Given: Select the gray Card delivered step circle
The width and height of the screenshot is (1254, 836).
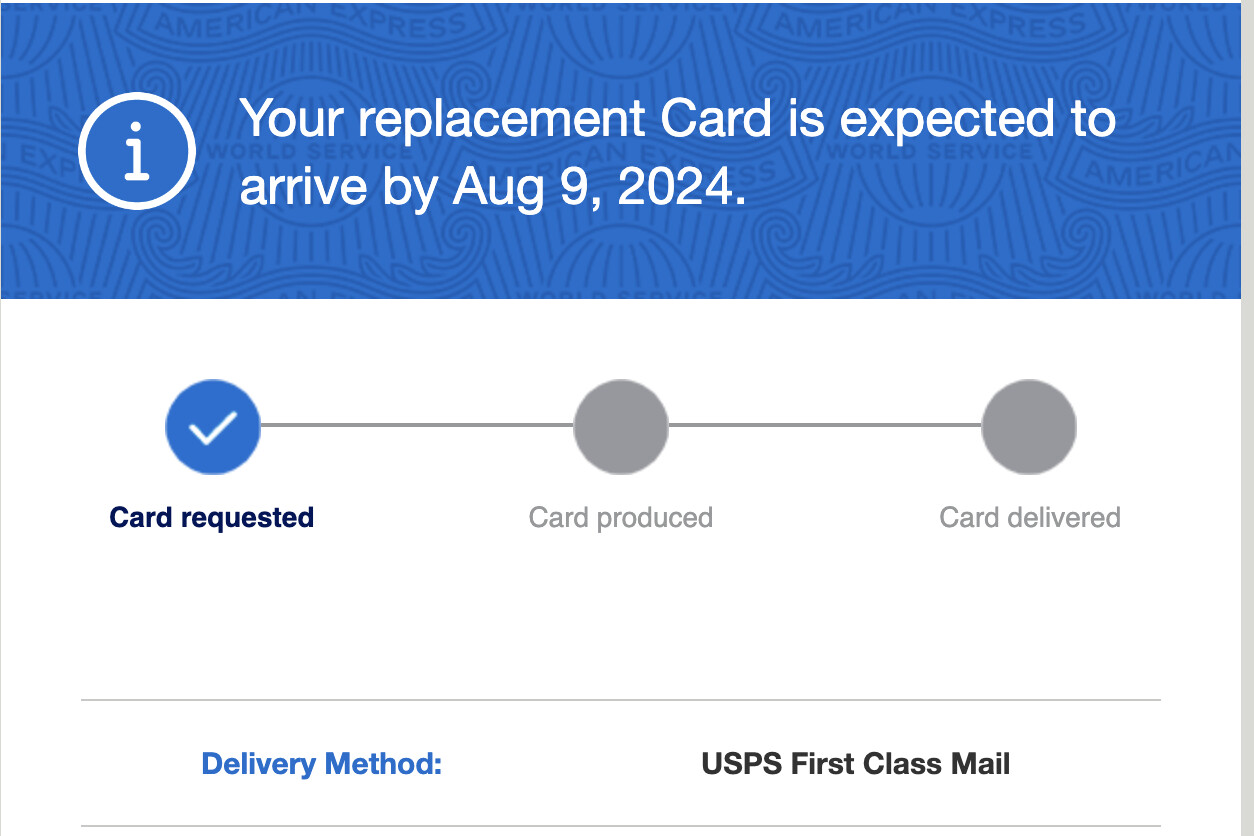Looking at the screenshot, I should (x=1029, y=427).
